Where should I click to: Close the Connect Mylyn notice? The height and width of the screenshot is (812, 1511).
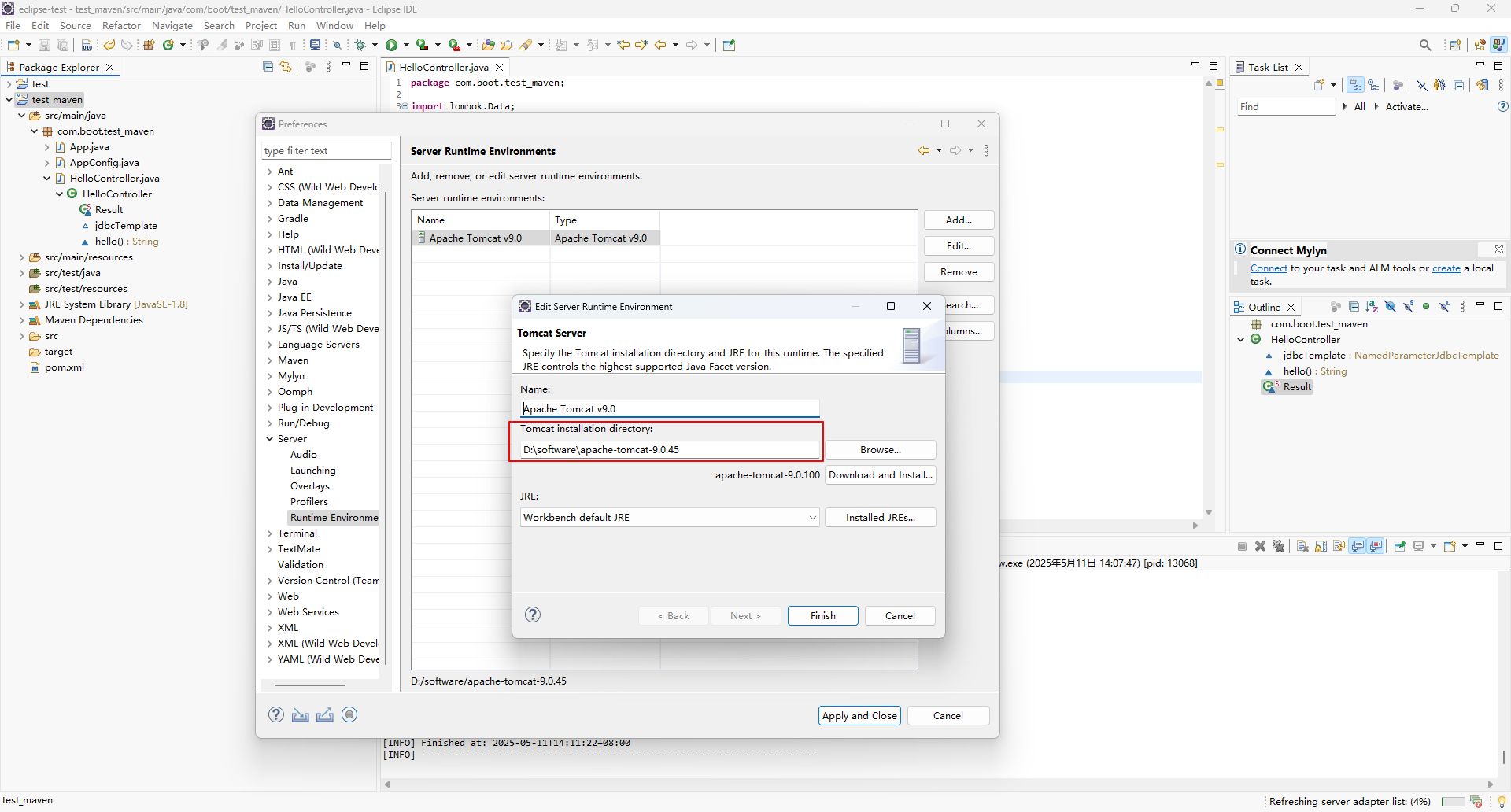tap(1499, 249)
